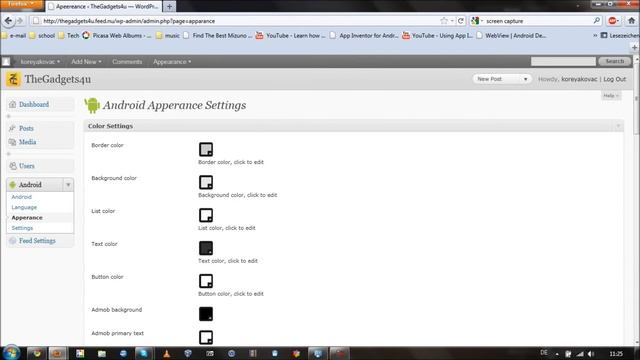The image size is (640, 360).
Task: Edit the Background color swatch
Action: (206, 182)
